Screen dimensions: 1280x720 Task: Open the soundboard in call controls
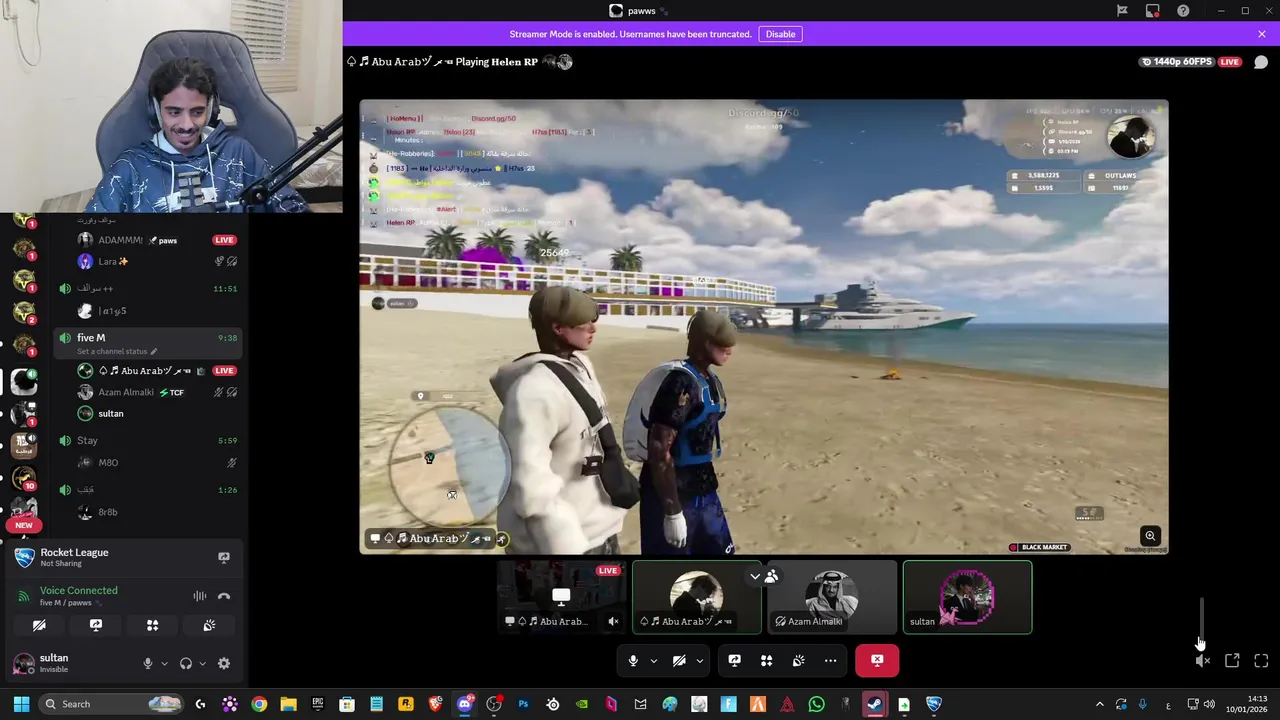[x=798, y=660]
